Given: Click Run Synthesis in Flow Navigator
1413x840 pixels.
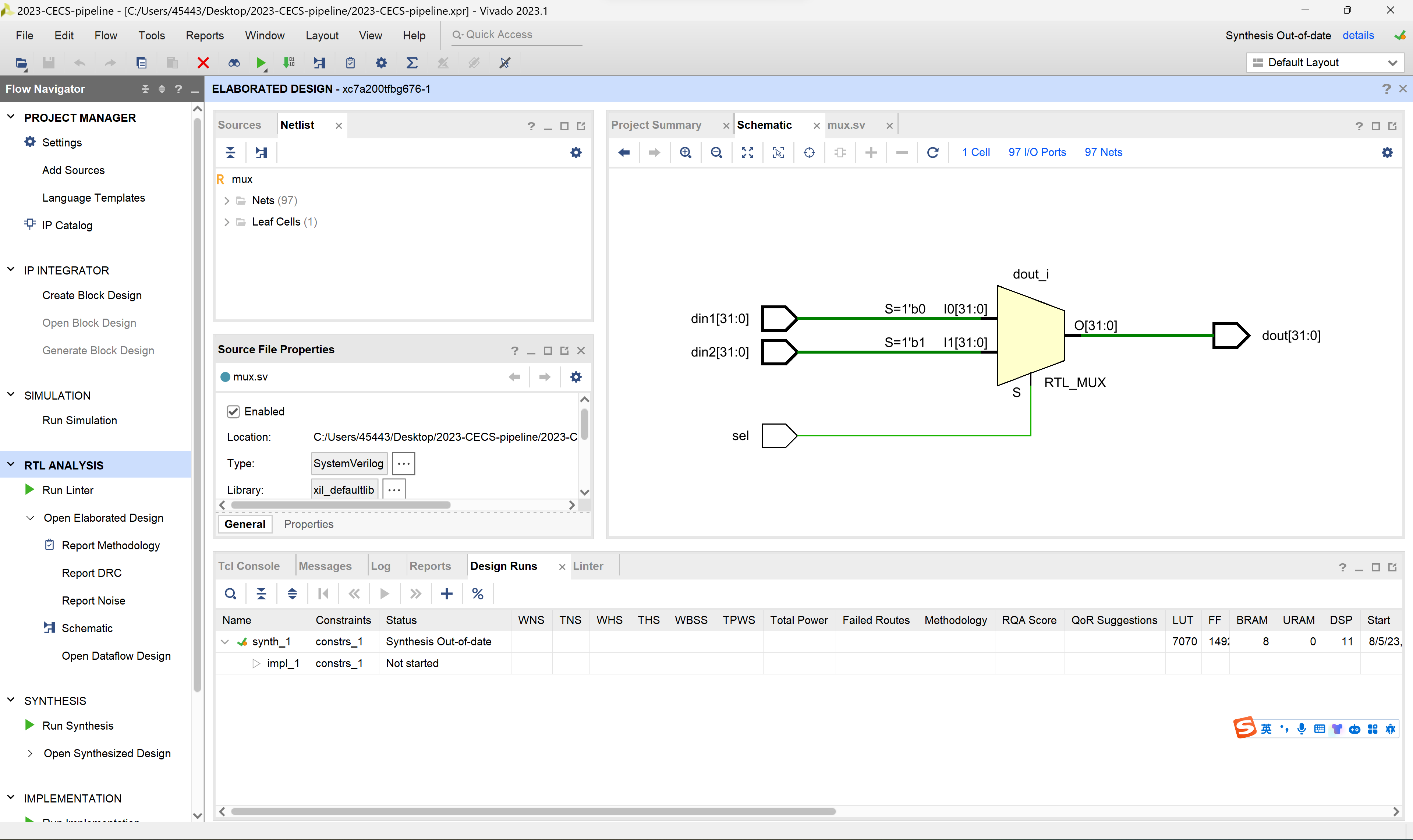Looking at the screenshot, I should pyautogui.click(x=78, y=726).
